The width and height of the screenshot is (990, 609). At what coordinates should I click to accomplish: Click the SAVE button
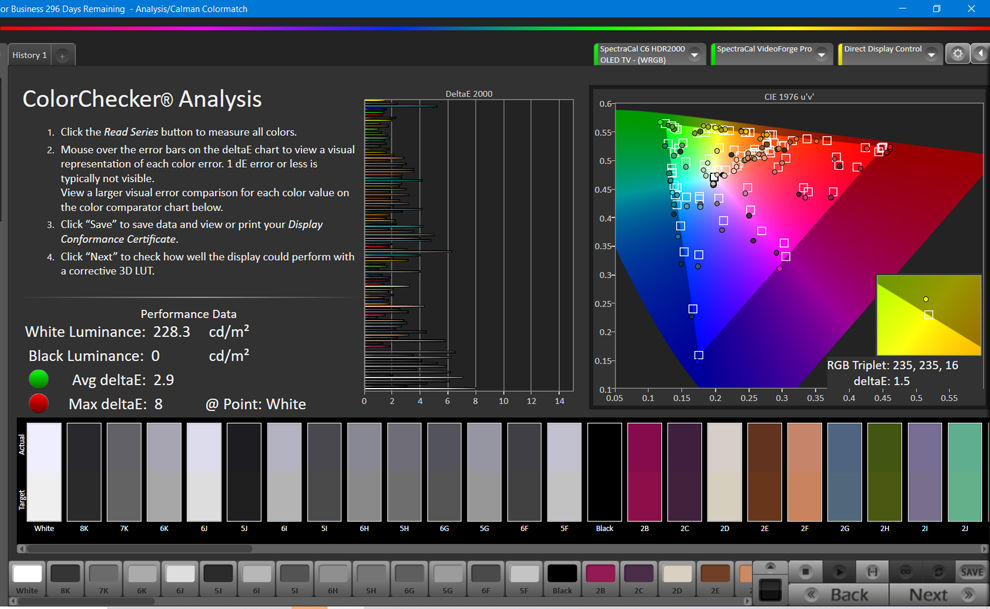(x=972, y=572)
